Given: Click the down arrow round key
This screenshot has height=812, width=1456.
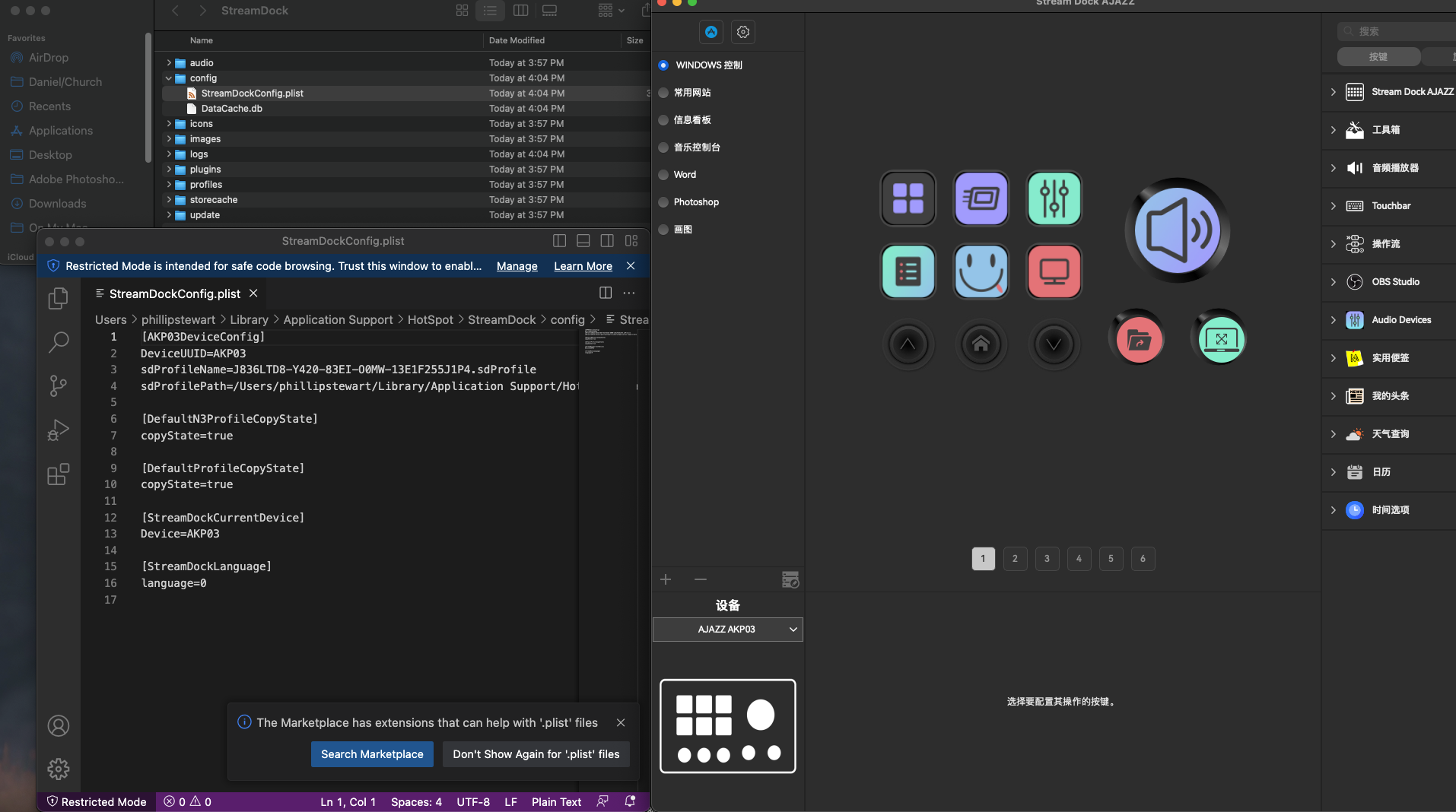Looking at the screenshot, I should [1054, 344].
